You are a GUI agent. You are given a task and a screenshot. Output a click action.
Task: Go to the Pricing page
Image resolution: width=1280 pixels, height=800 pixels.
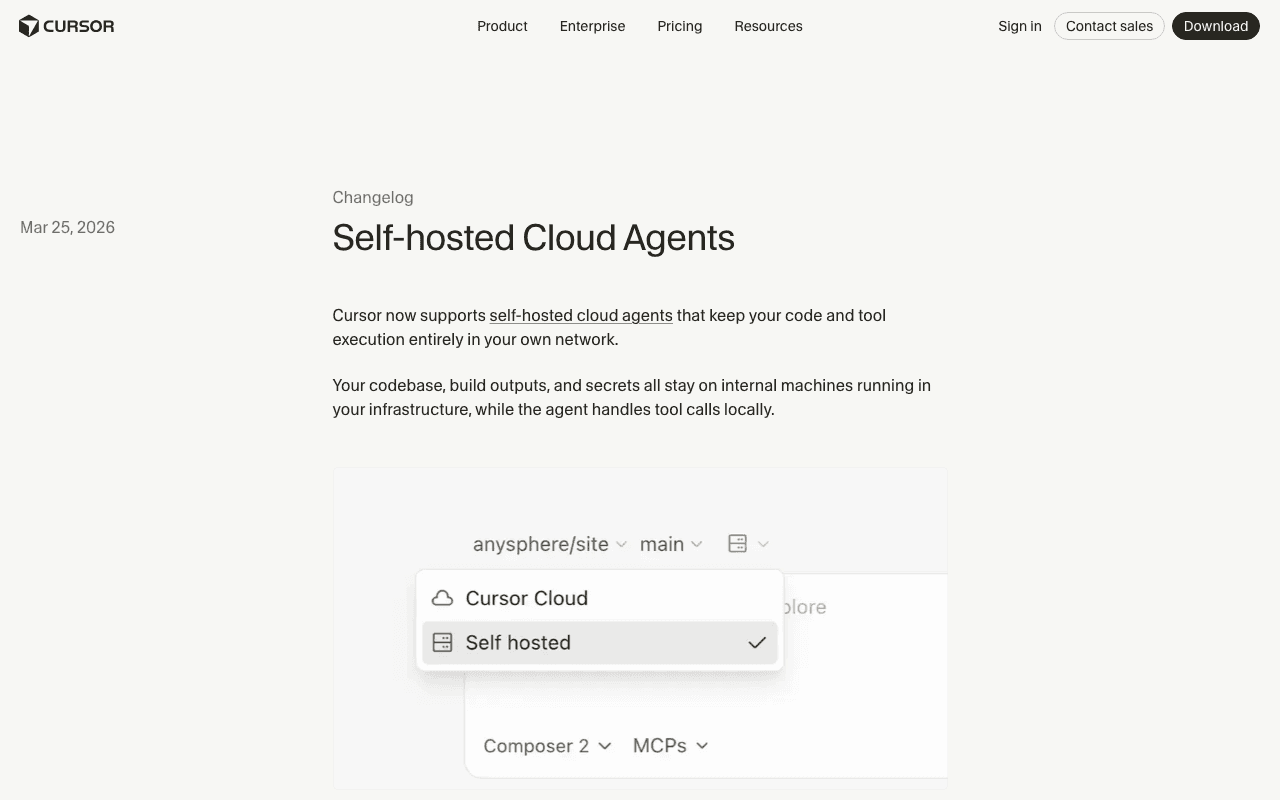click(x=680, y=26)
